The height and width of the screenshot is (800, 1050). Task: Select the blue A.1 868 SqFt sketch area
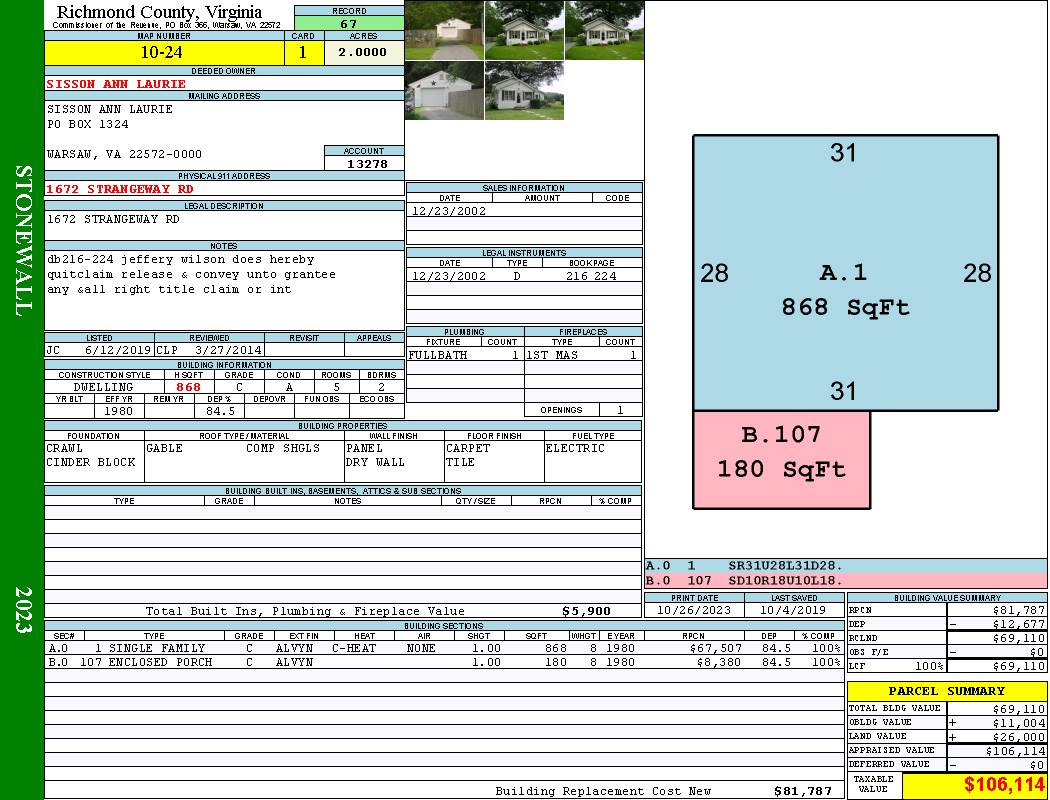click(845, 273)
